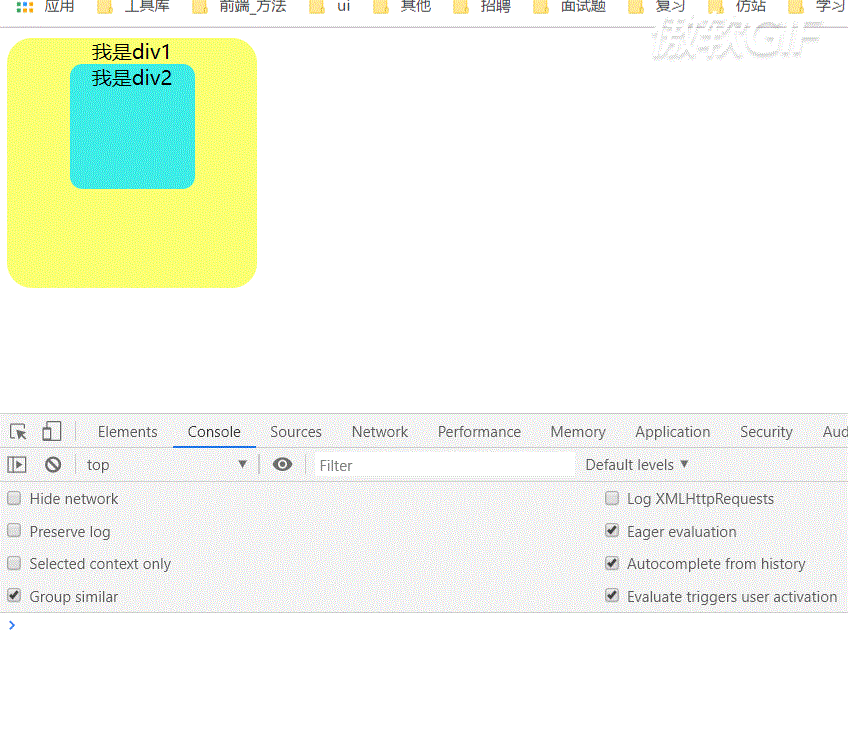Switch to the Sources tab
This screenshot has width=848, height=752.
click(296, 432)
